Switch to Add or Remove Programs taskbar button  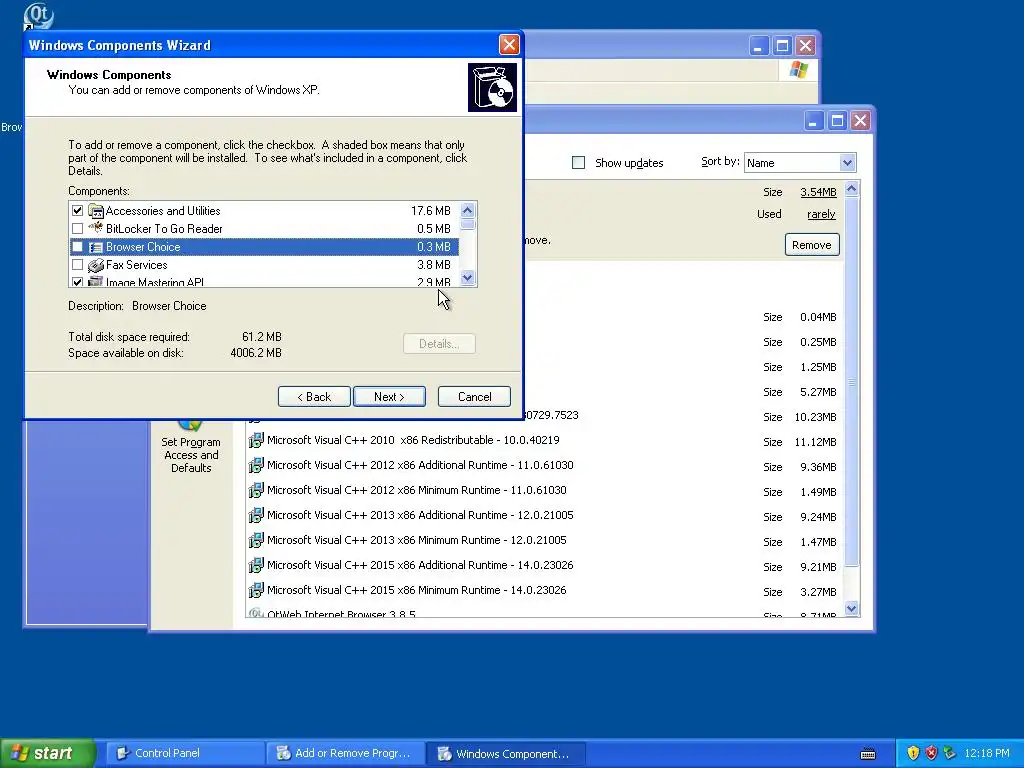point(345,753)
